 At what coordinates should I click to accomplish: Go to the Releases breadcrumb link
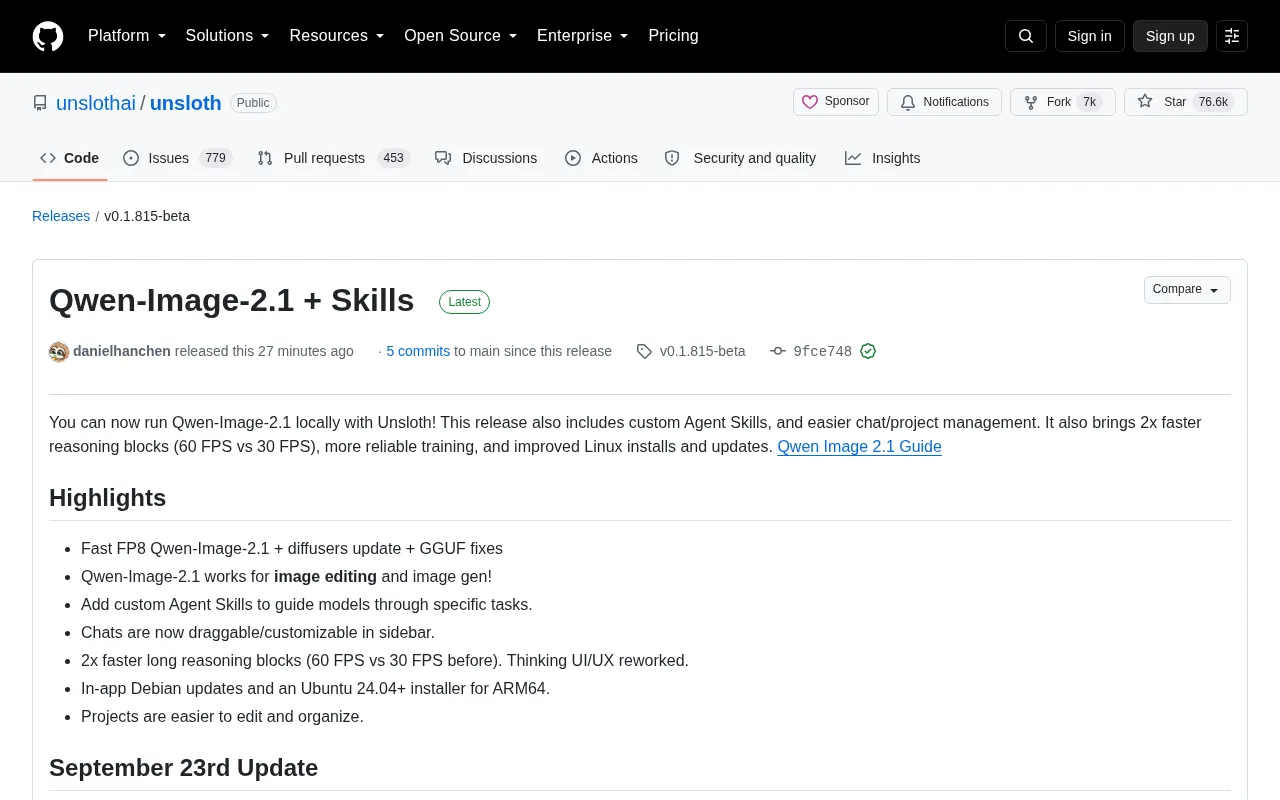click(x=61, y=216)
